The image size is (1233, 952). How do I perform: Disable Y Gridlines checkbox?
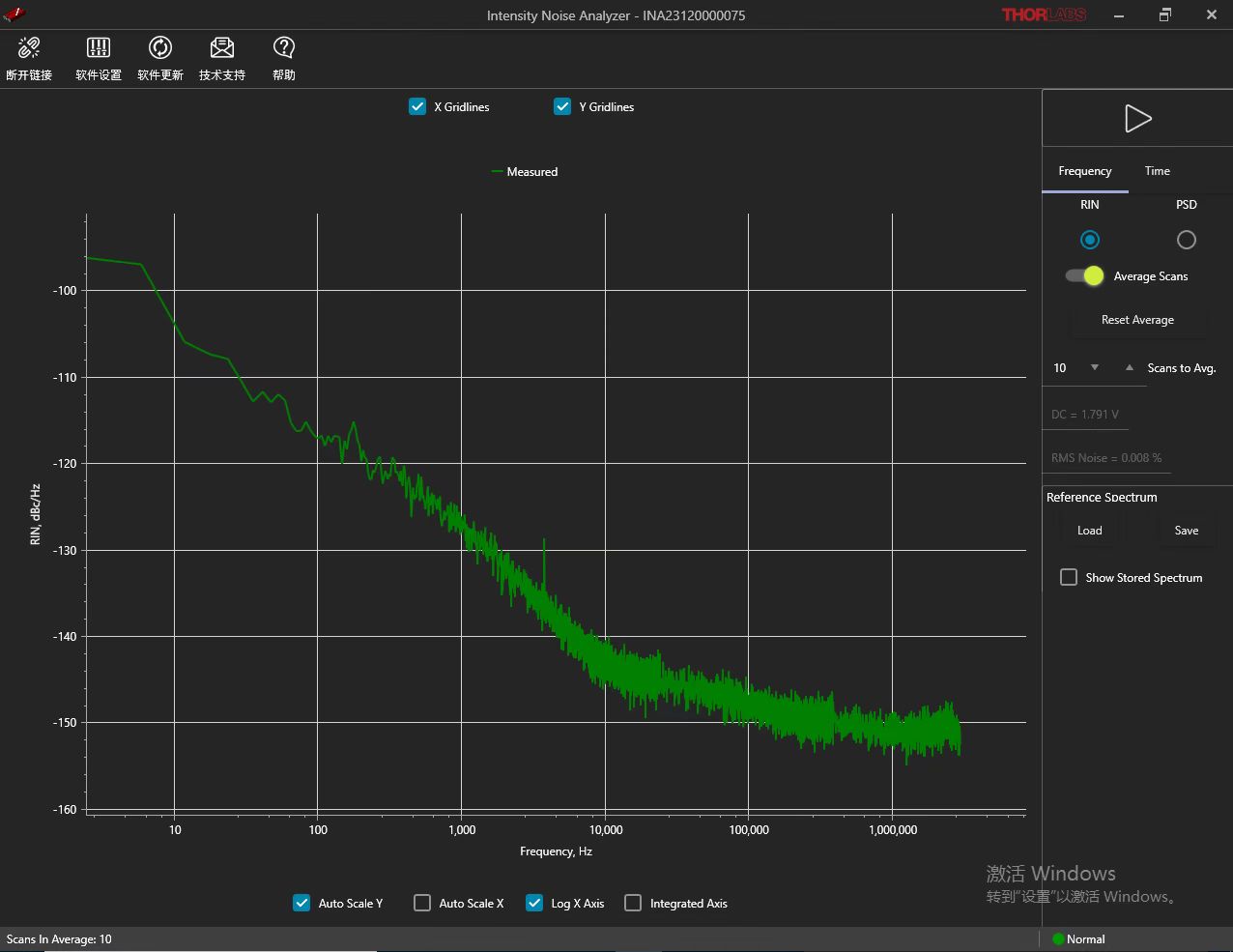coord(562,107)
